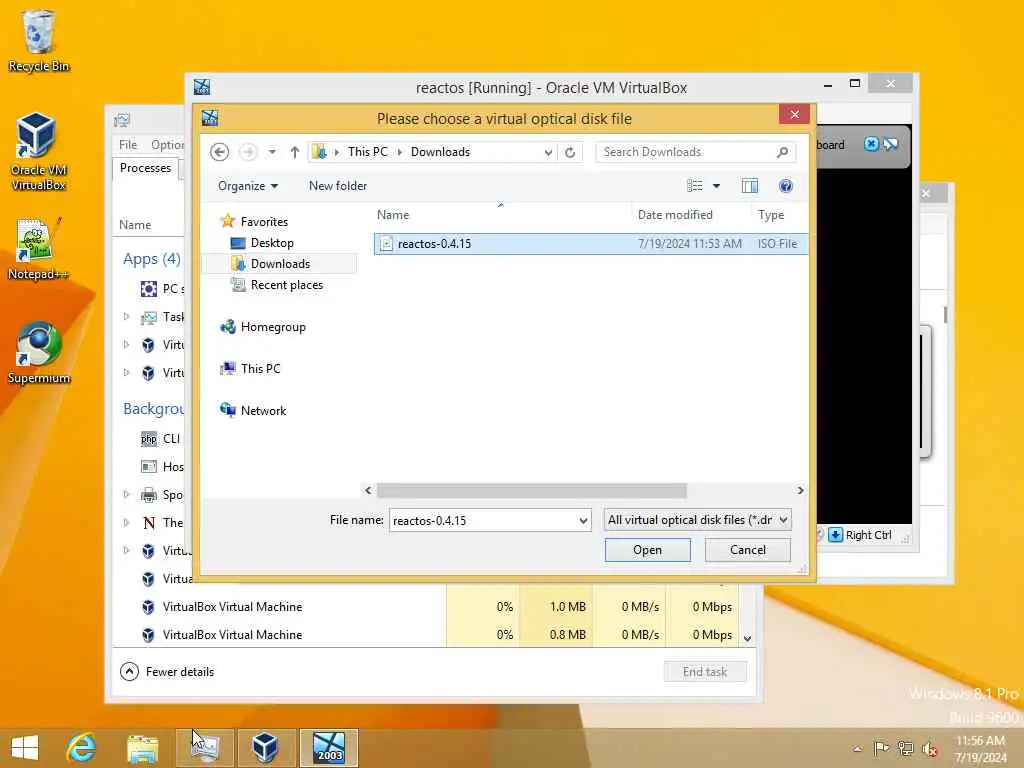
Task: Open Supermium desktop shortcut
Action: click(x=39, y=353)
